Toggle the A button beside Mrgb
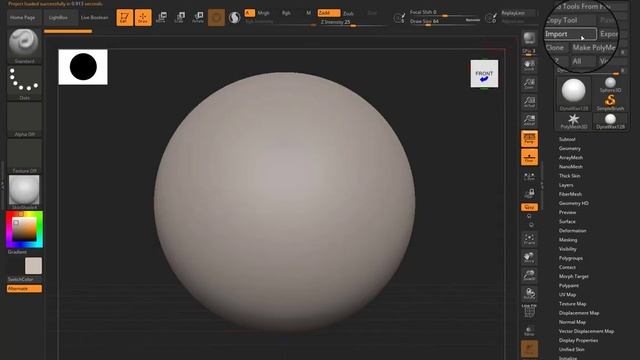640x360 pixels. (249, 13)
